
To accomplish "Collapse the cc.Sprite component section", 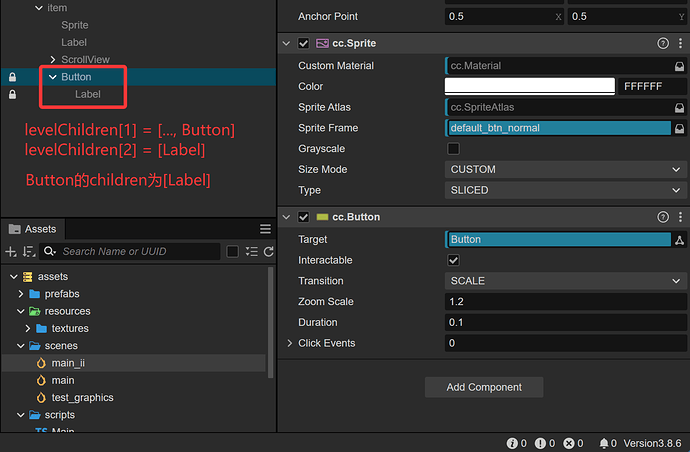I will pos(286,43).
